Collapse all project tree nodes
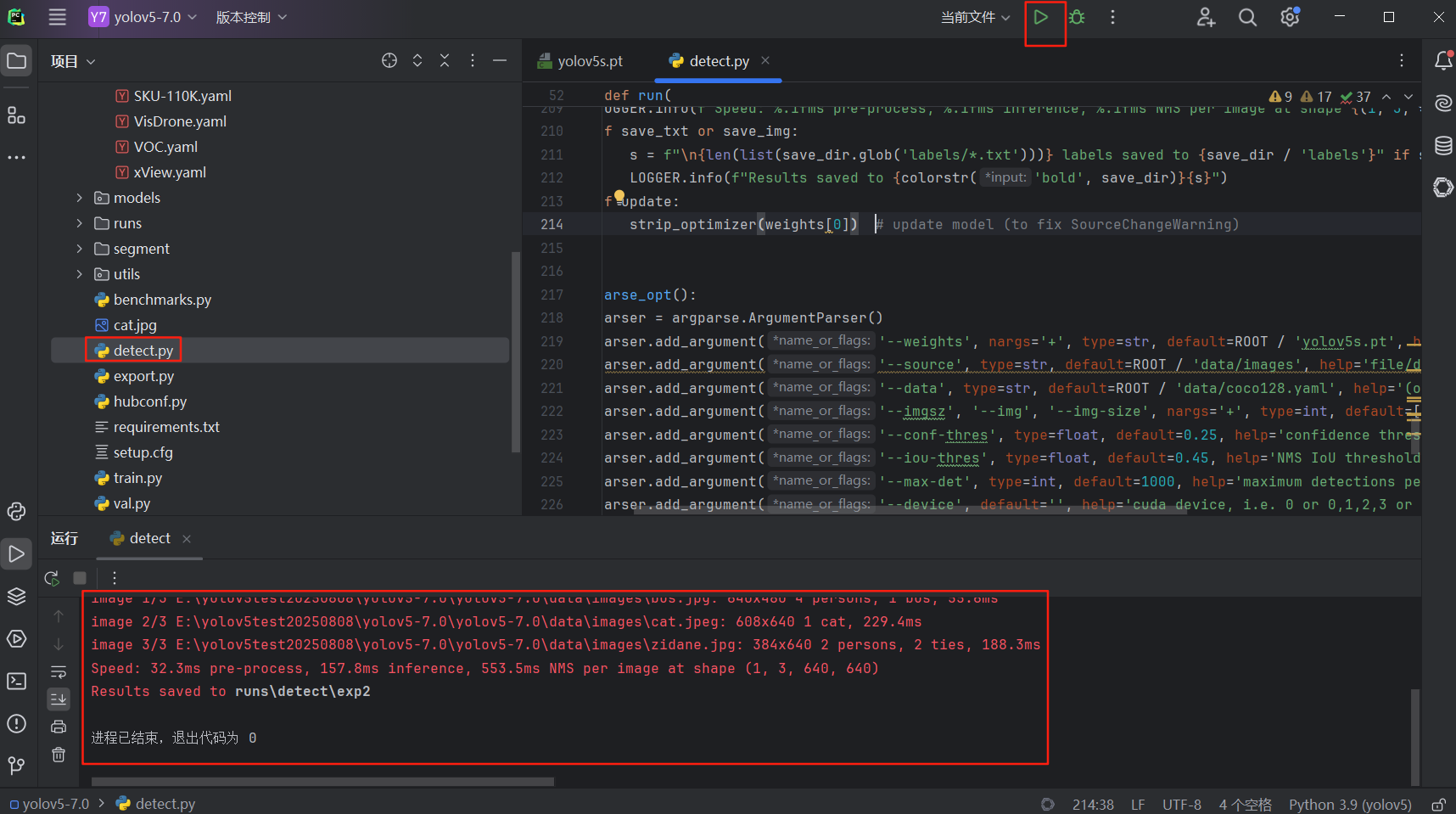Image resolution: width=1456 pixels, height=814 pixels. point(445,60)
